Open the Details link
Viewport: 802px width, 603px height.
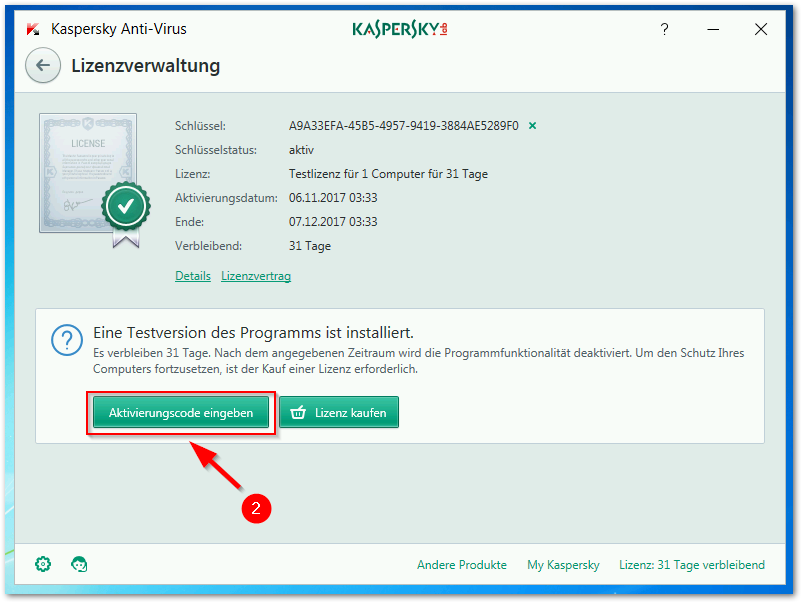193,276
